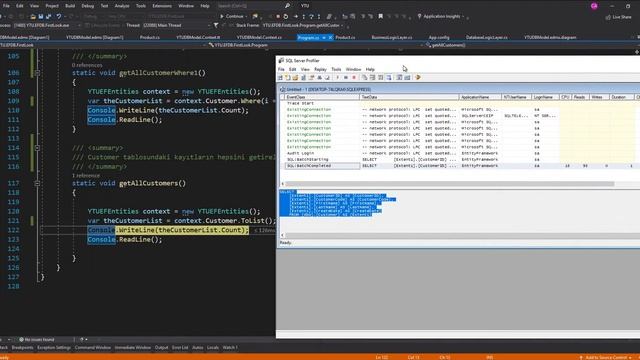Click the Profiler trace grid horizontal scrollbar
Screen dimensions: 640x360
point(449,184)
